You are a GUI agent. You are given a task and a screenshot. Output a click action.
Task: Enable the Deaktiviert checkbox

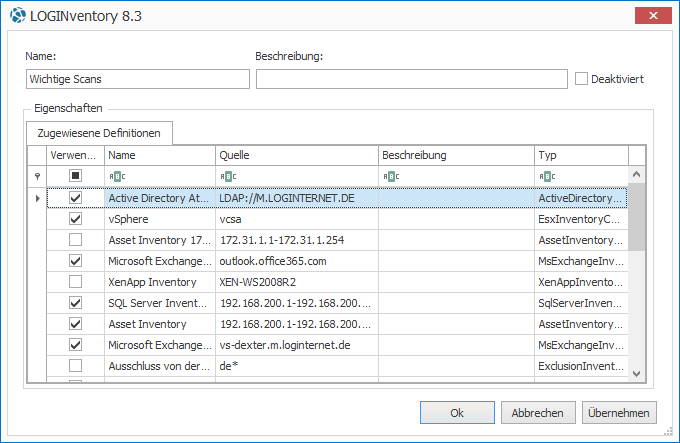[x=581, y=79]
